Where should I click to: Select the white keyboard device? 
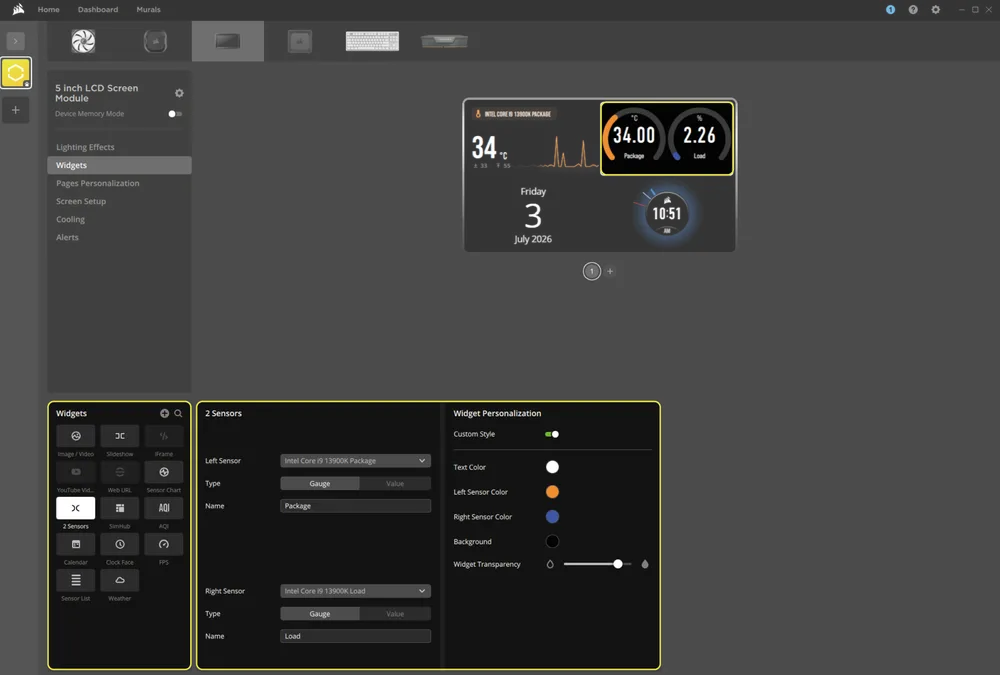[x=372, y=41]
